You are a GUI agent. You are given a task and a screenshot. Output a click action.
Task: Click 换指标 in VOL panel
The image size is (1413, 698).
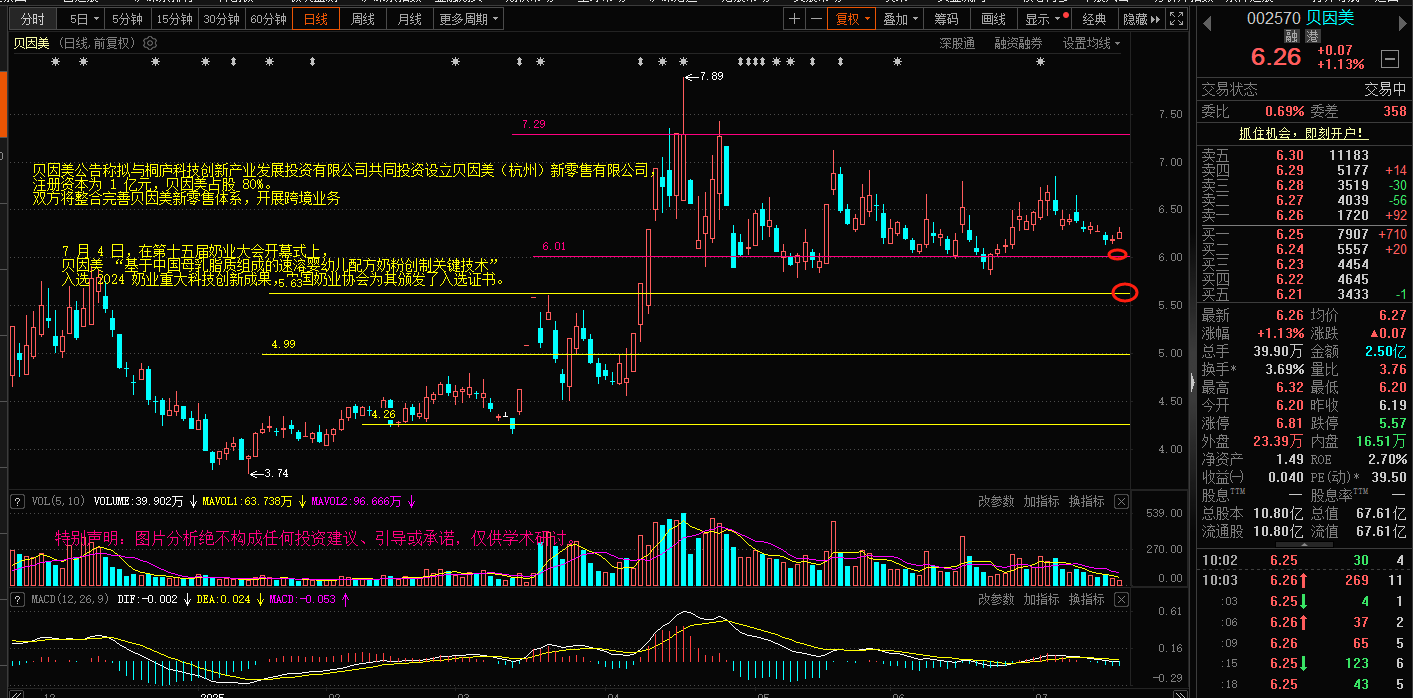pyautogui.click(x=1086, y=501)
